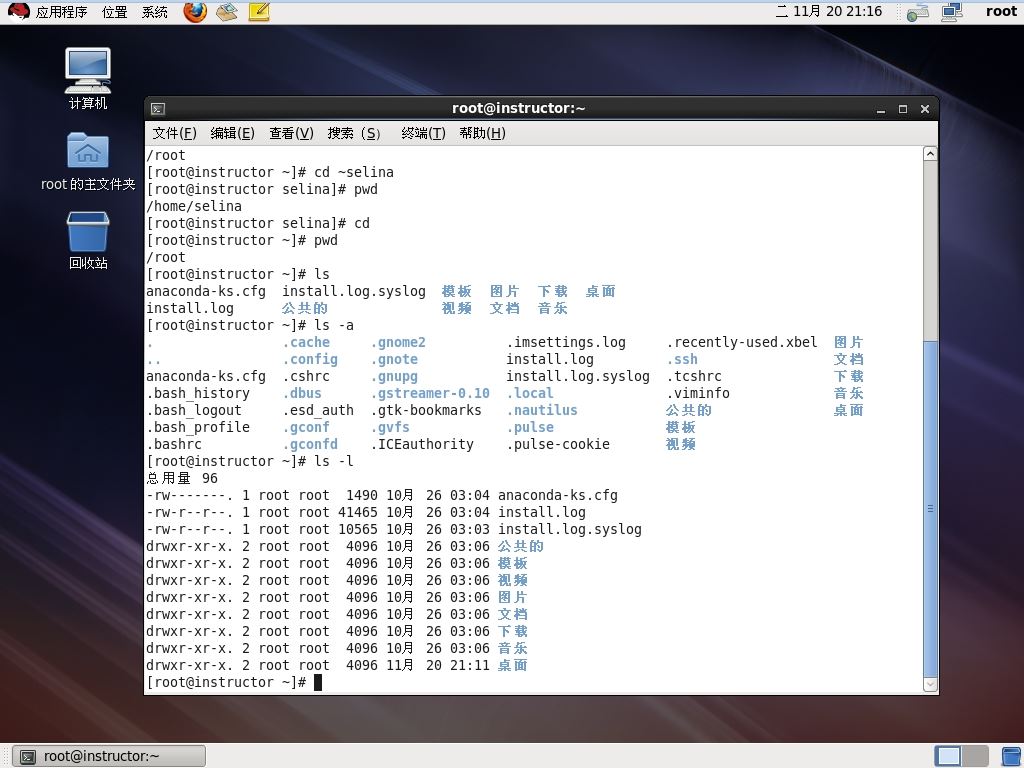Open the 系统 system menu
The height and width of the screenshot is (768, 1024).
[x=155, y=12]
